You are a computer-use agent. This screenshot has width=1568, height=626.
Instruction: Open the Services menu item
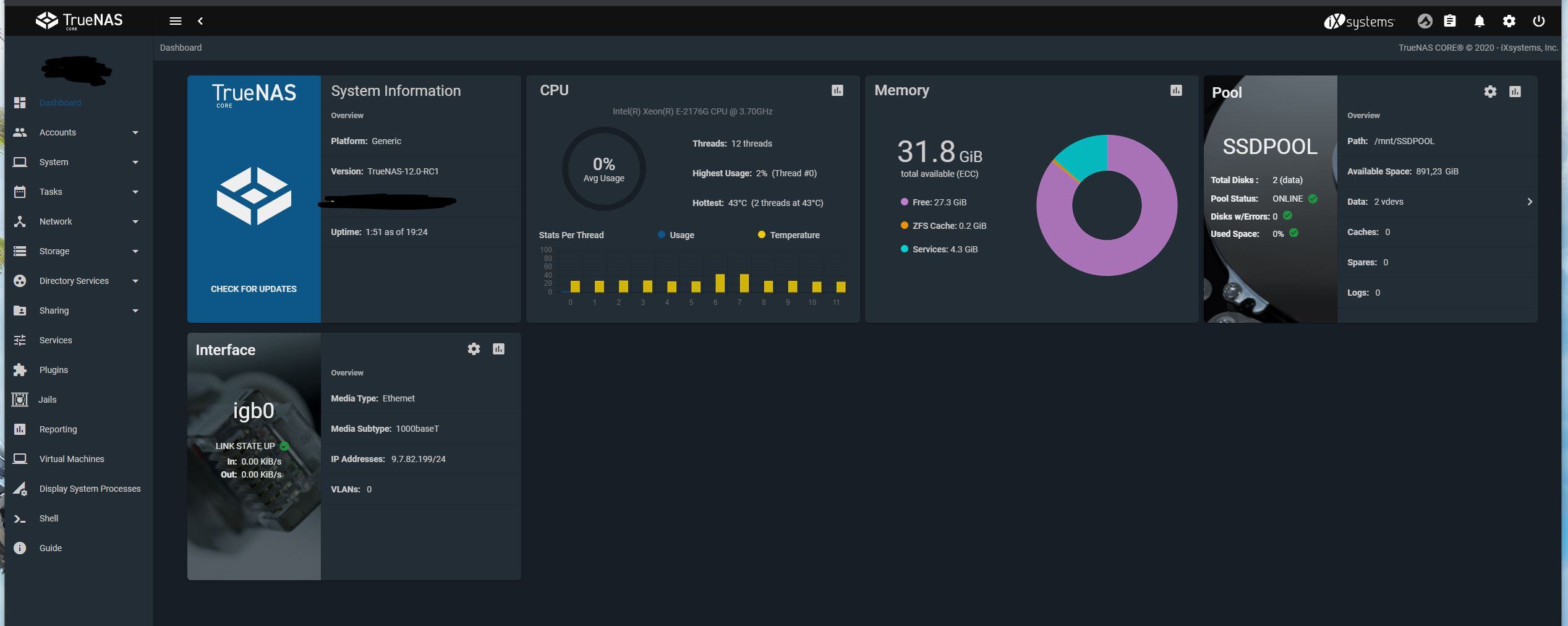[56, 340]
